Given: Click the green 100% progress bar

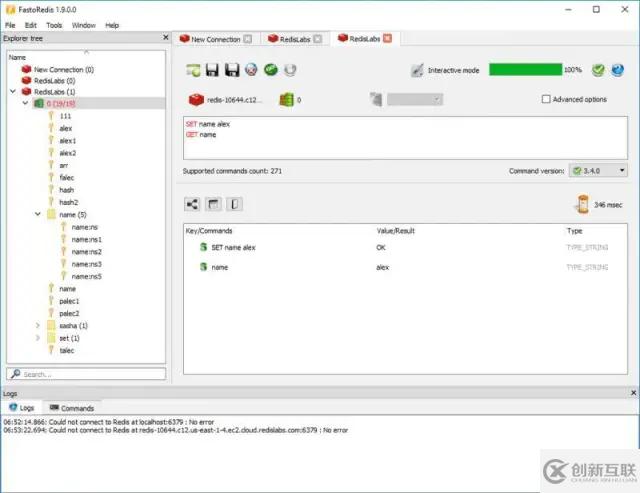Looking at the screenshot, I should 525,70.
